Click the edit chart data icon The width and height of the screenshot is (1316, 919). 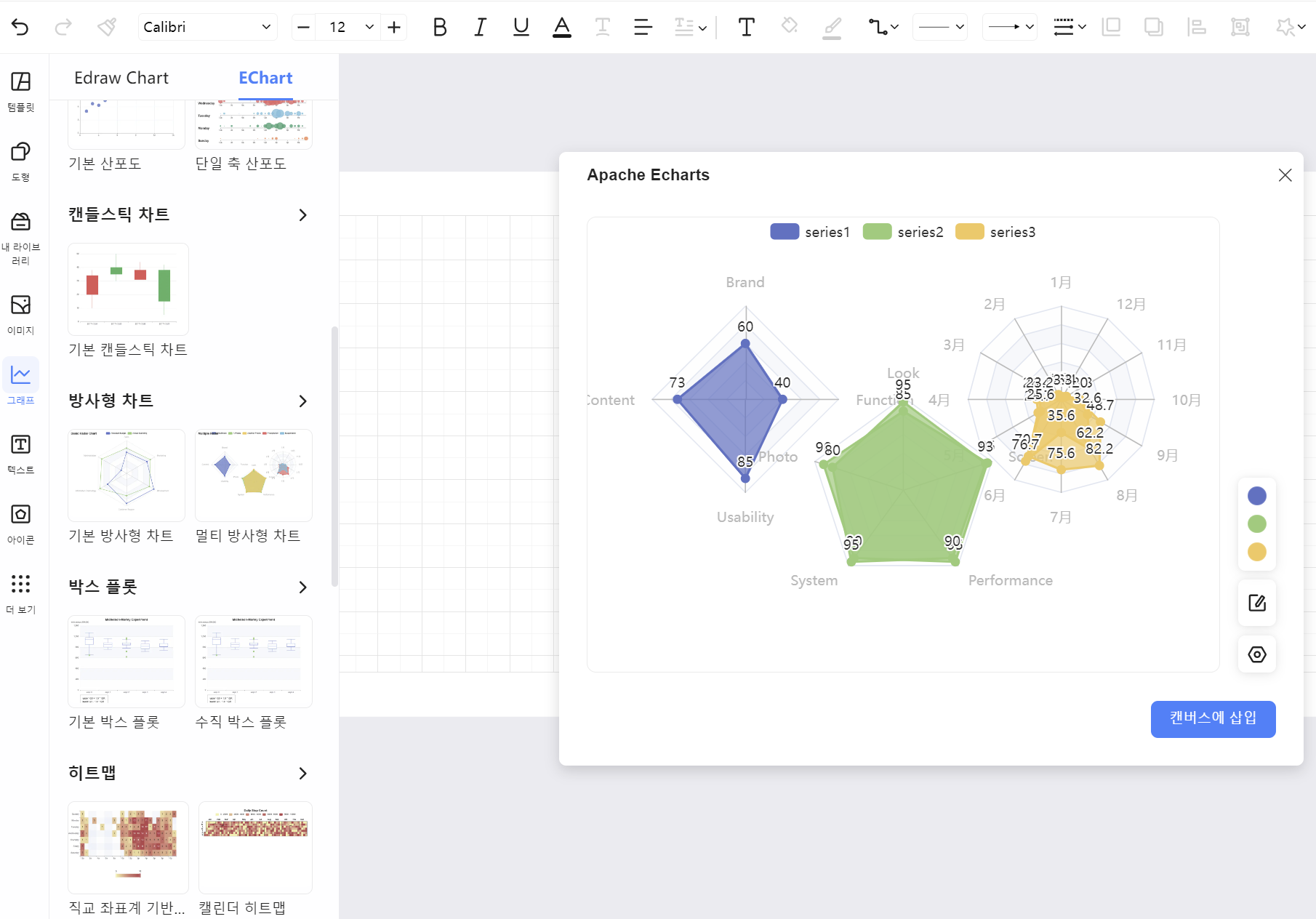pos(1257,603)
